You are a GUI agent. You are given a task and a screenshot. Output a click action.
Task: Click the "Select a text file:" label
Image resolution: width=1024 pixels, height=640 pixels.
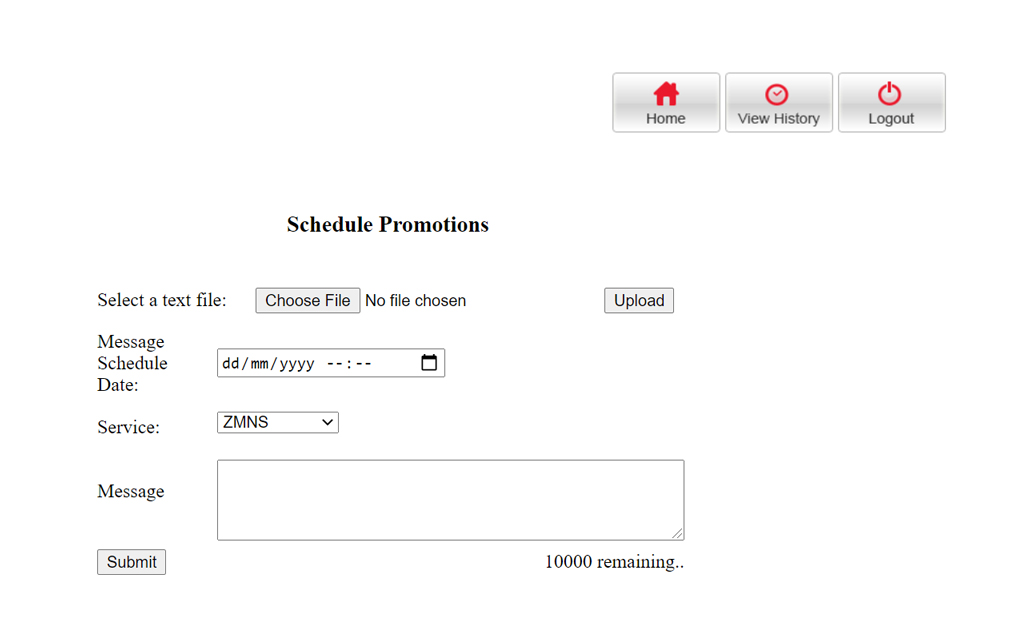click(162, 300)
